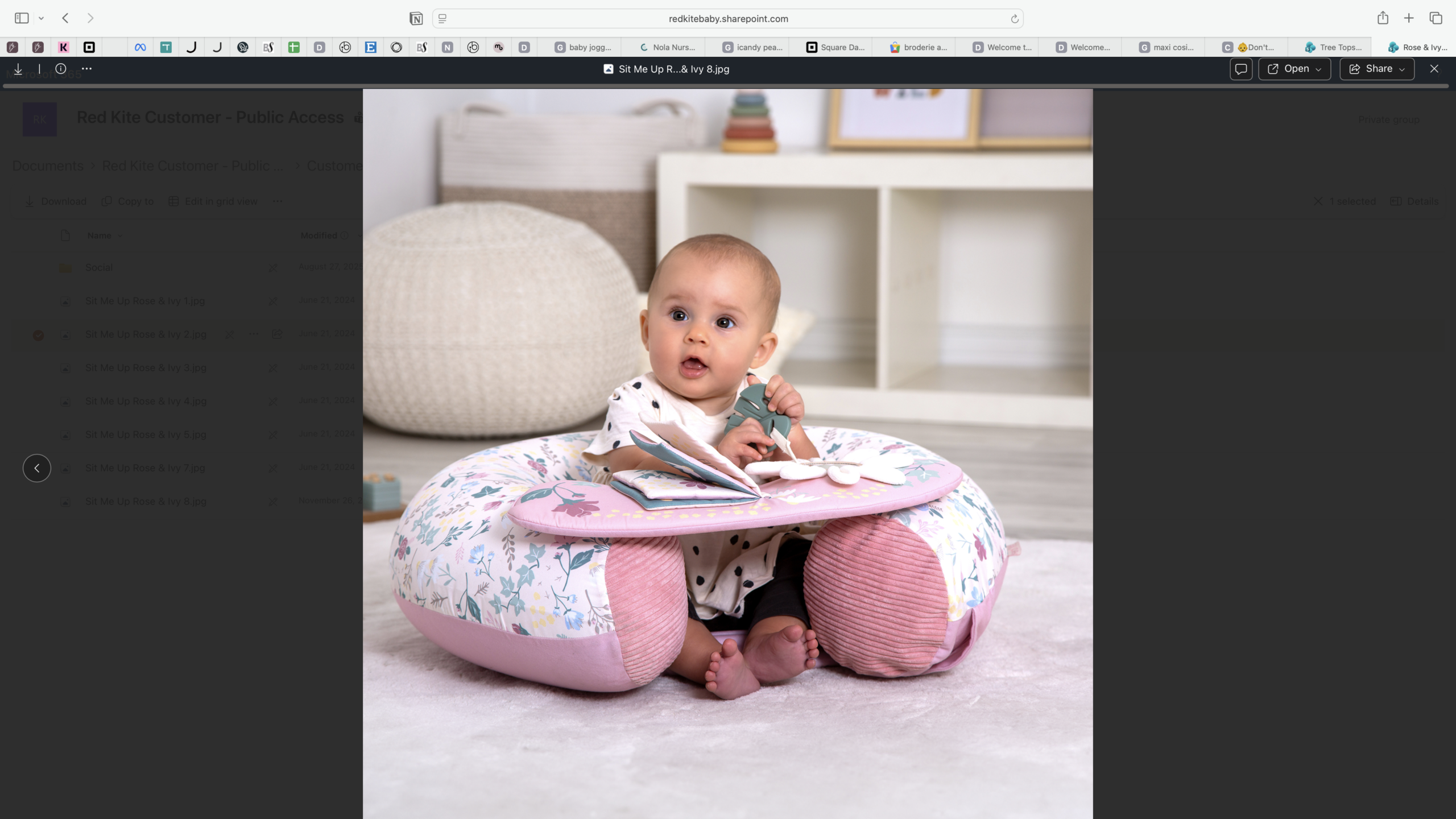Viewport: 1456px width, 819px height.
Task: Switch to the 'Welcome t...' tab
Action: point(996,47)
